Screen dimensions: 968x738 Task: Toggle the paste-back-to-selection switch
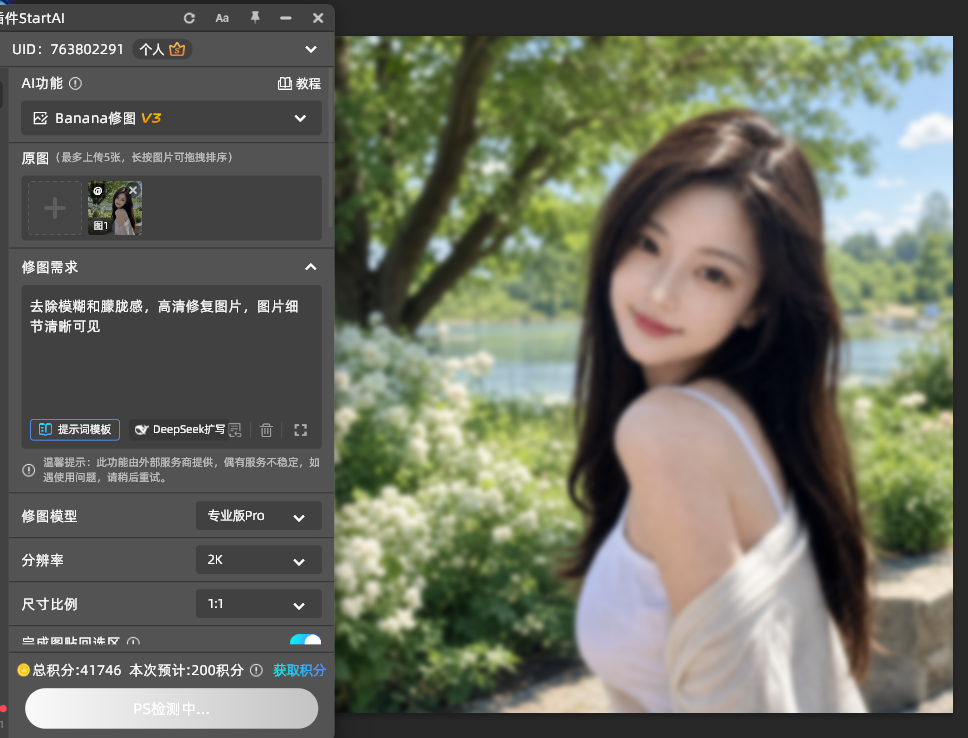point(306,641)
